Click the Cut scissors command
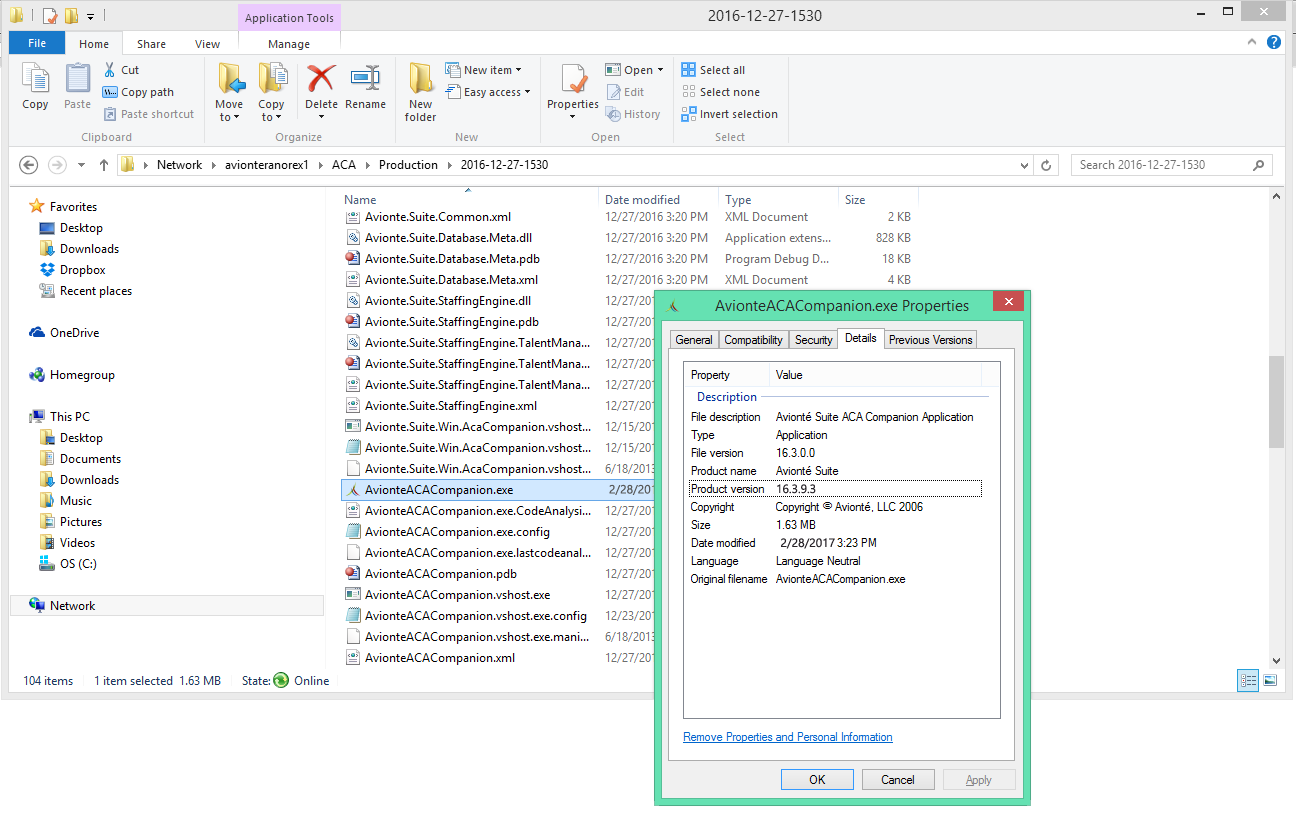Viewport: 1296px width, 816px height. point(121,70)
